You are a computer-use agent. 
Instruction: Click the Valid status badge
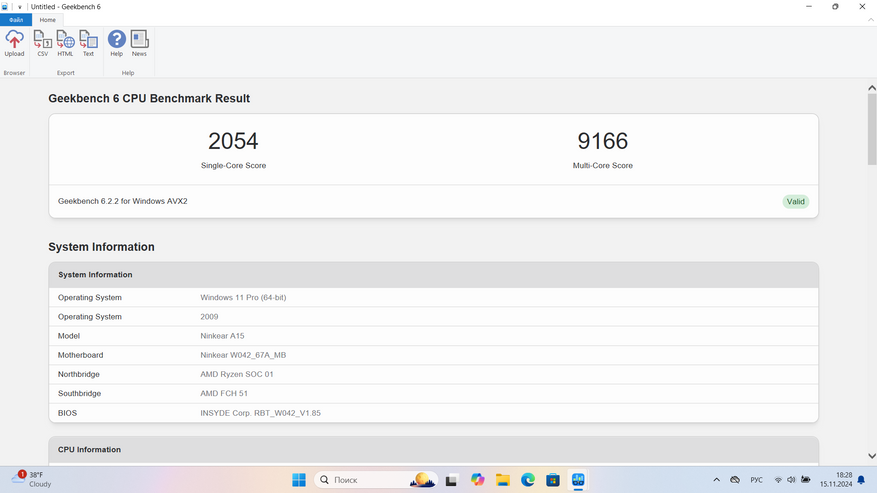click(x=795, y=201)
